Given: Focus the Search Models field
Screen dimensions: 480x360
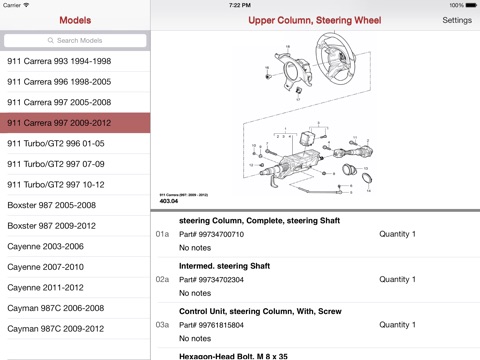Looking at the screenshot, I should 75,40.
